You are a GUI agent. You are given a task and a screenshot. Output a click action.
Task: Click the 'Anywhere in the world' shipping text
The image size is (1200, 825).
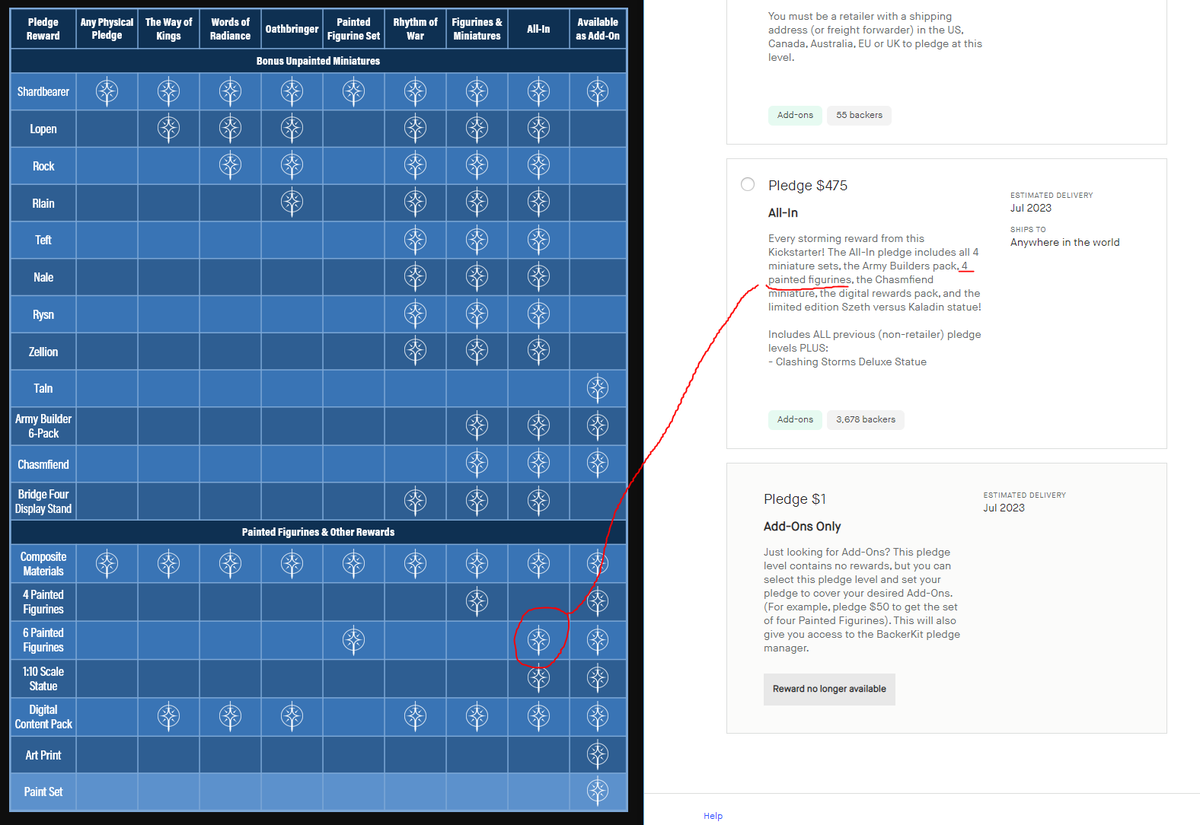pyautogui.click(x=1065, y=242)
